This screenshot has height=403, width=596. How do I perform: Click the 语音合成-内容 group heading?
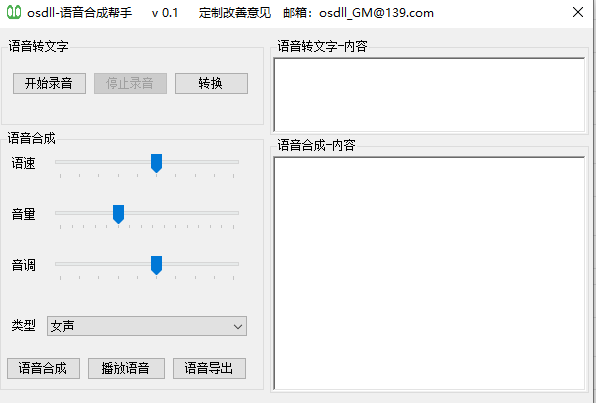pos(316,145)
